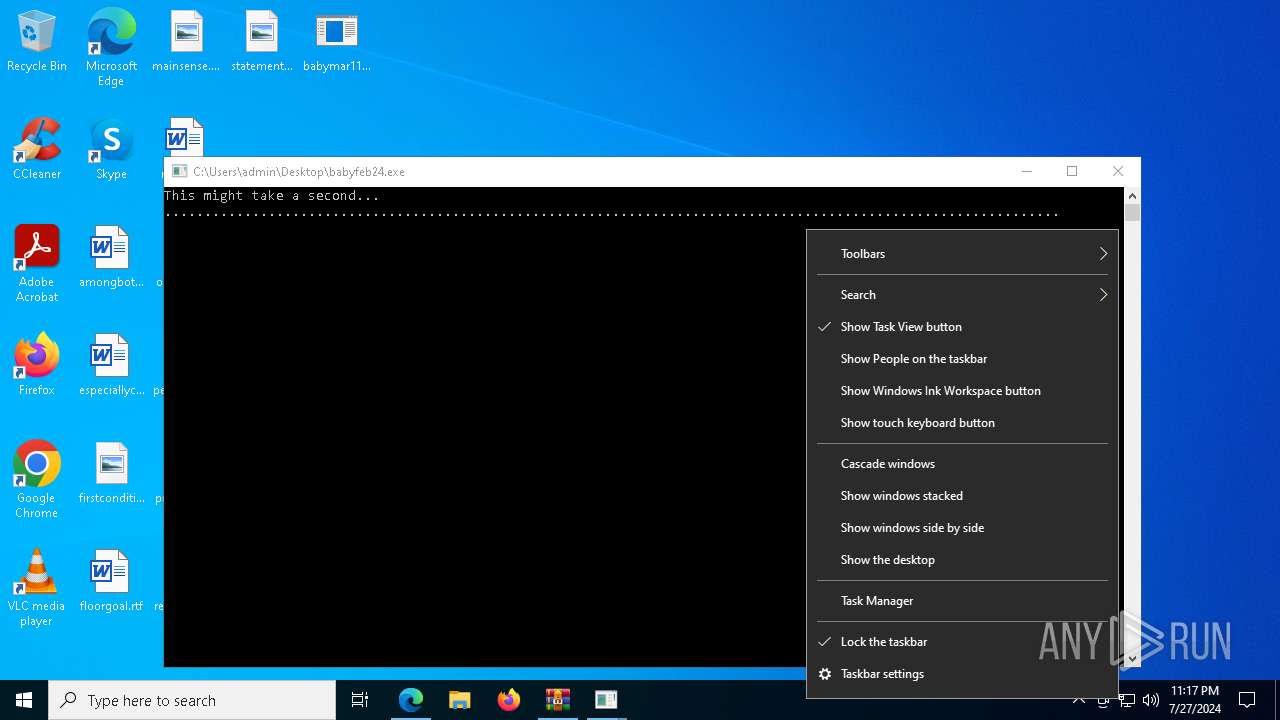The height and width of the screenshot is (720, 1280).
Task: Choose Show windows stacked
Action: coord(962,496)
